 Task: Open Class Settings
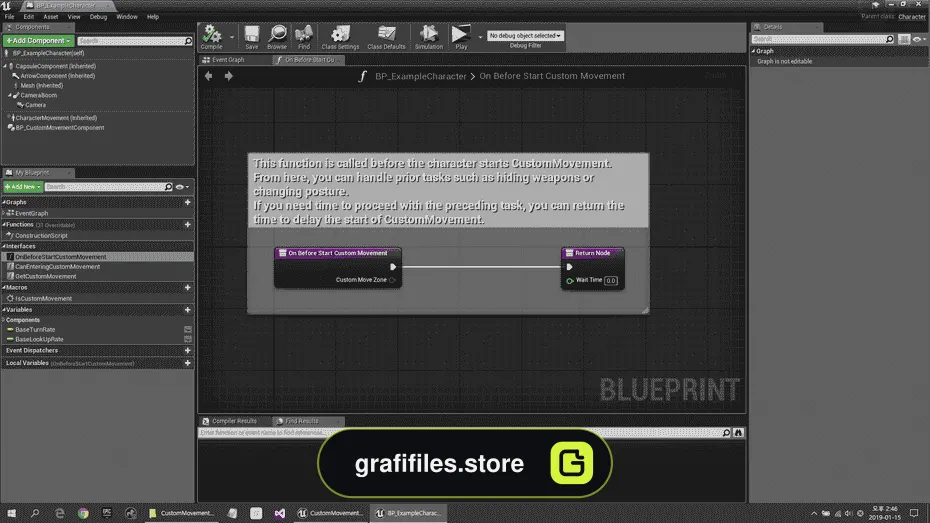tap(340, 37)
